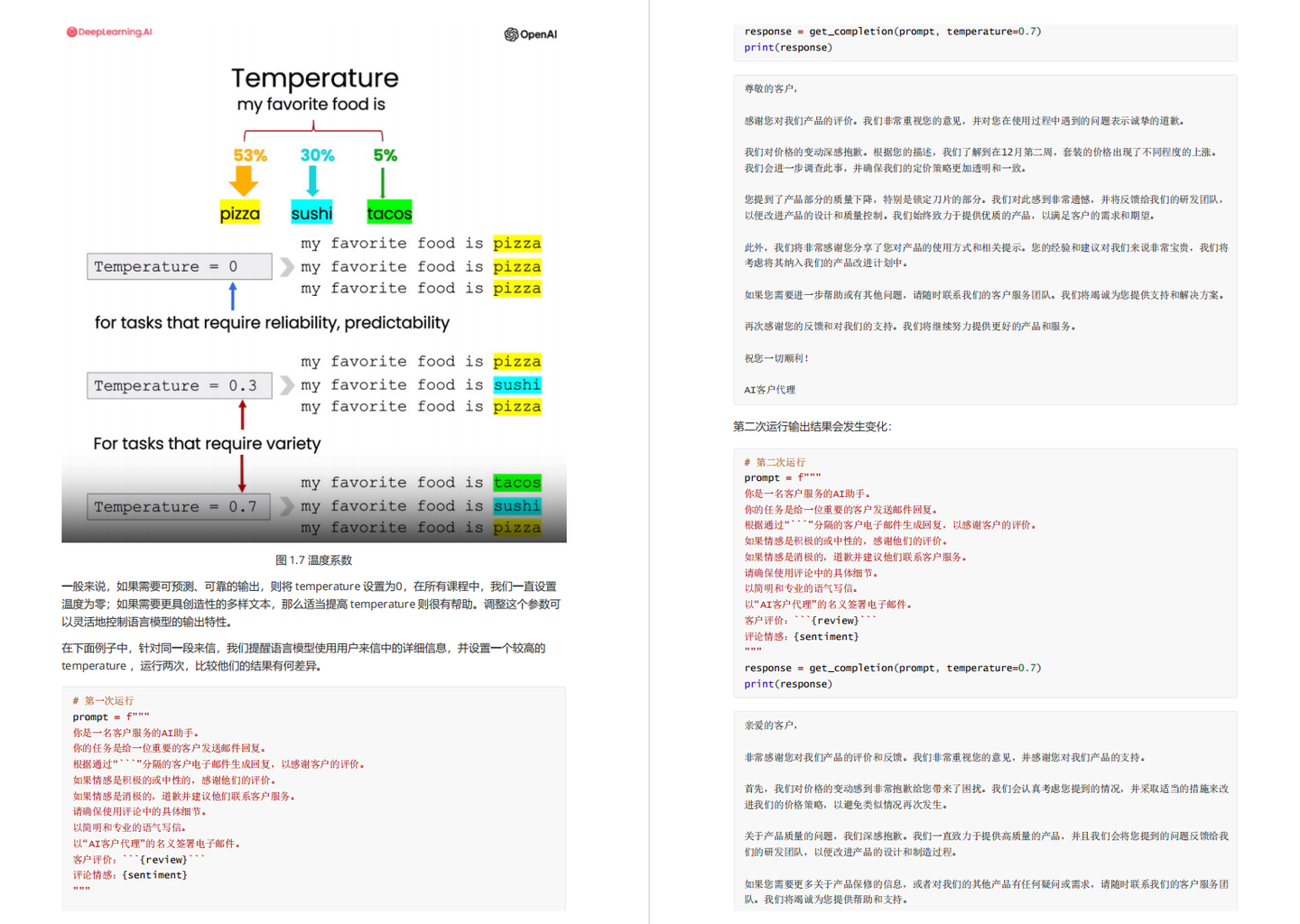Click highlighted sushi beside Temperature = 0.3
The image size is (1300, 924).
pyautogui.click(x=517, y=384)
